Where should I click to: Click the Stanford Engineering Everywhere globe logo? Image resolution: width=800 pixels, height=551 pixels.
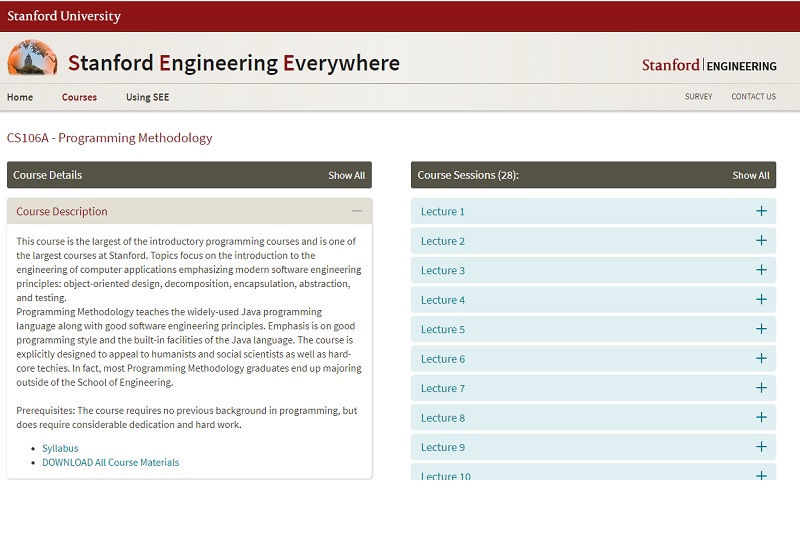click(32, 58)
